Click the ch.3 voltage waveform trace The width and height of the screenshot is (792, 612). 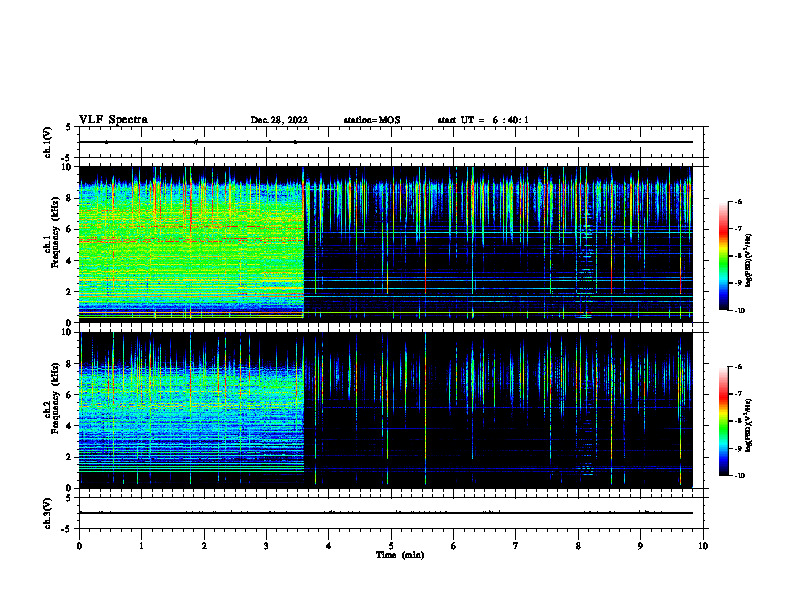pos(385,513)
